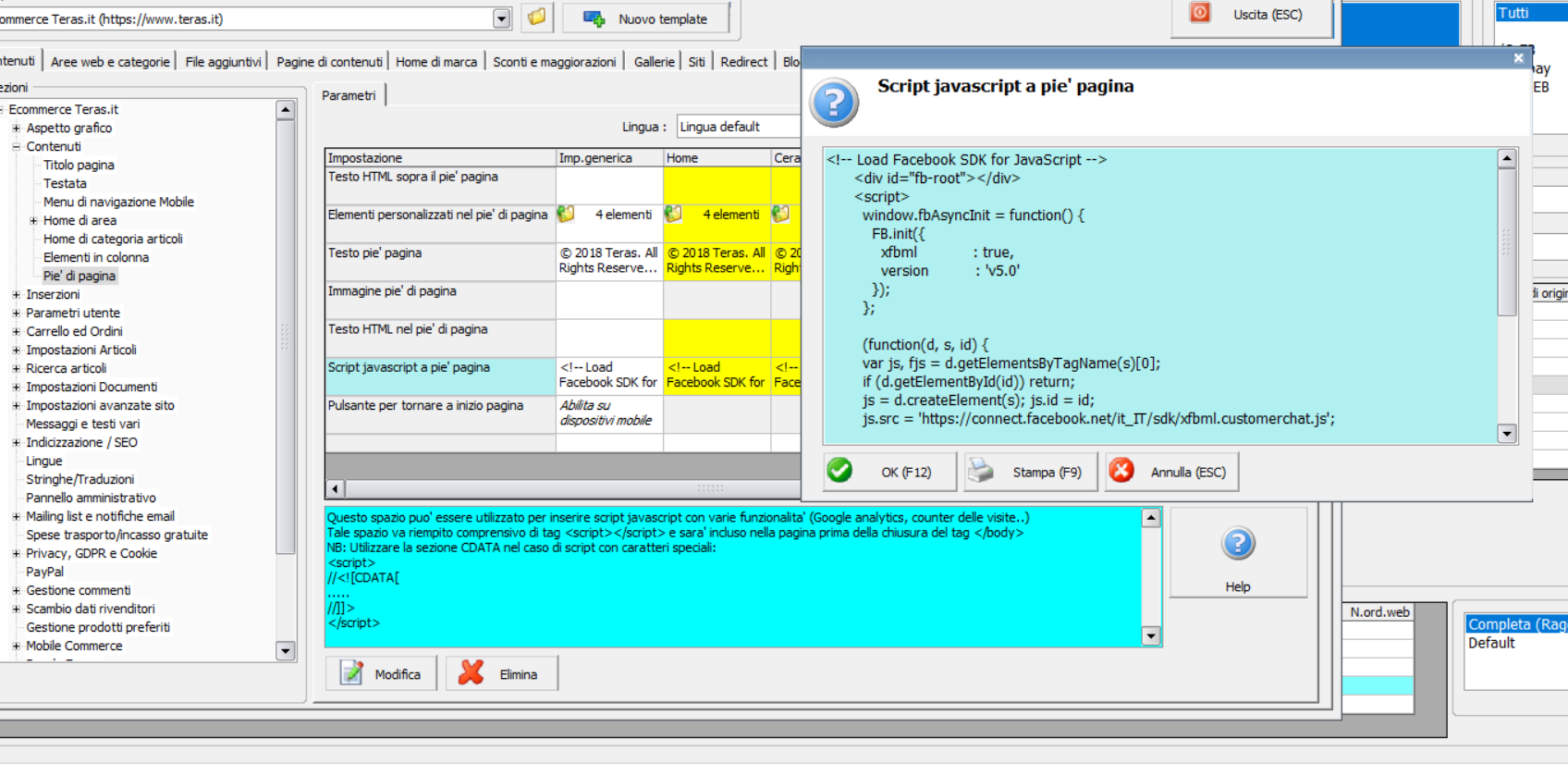This screenshot has height=764, width=1568.
Task: Switch to the Gallerie tab
Action: click(654, 62)
